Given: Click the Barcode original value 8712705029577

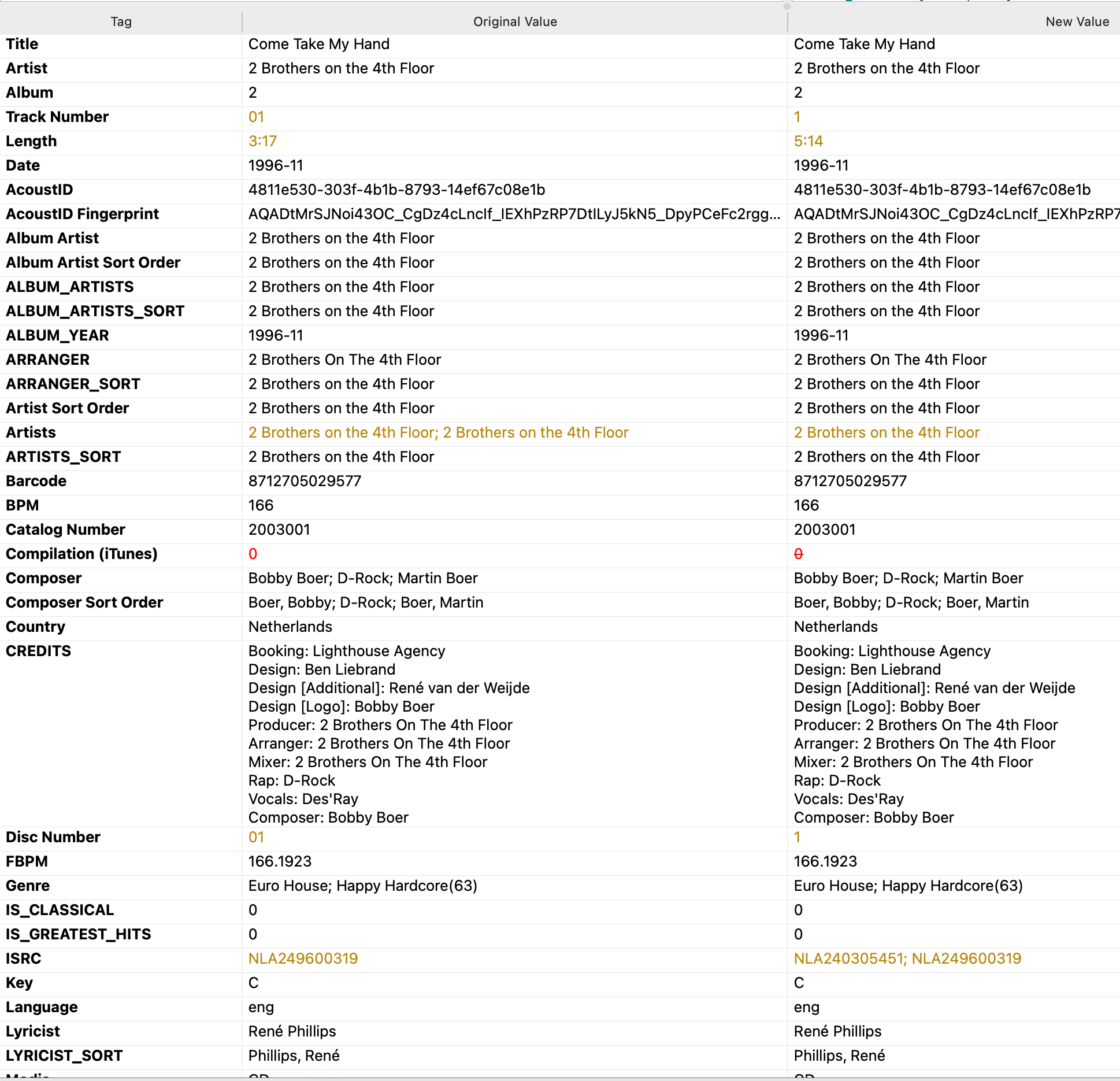Looking at the screenshot, I should [x=305, y=481].
